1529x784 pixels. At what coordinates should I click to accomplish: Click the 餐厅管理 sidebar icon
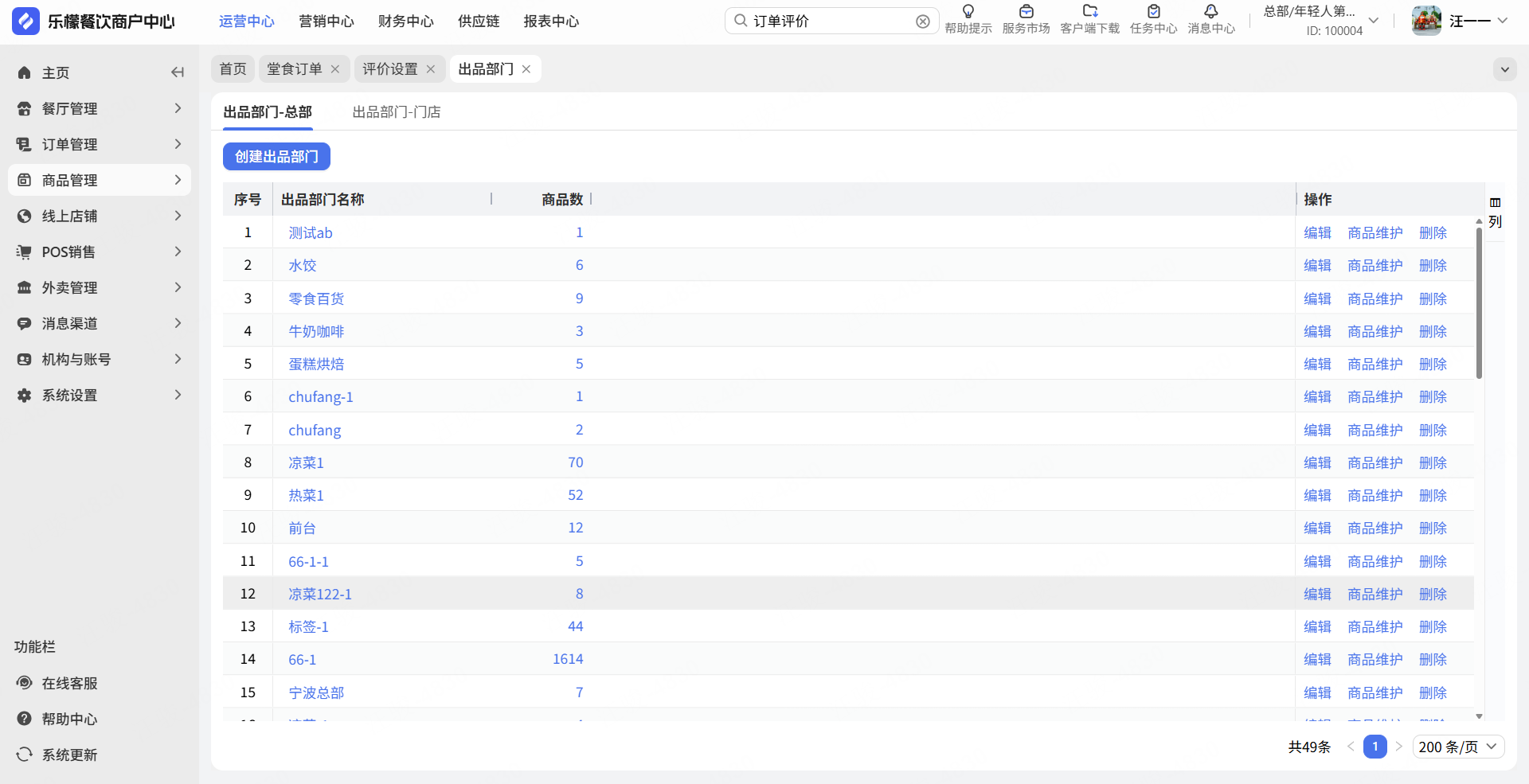click(x=25, y=108)
